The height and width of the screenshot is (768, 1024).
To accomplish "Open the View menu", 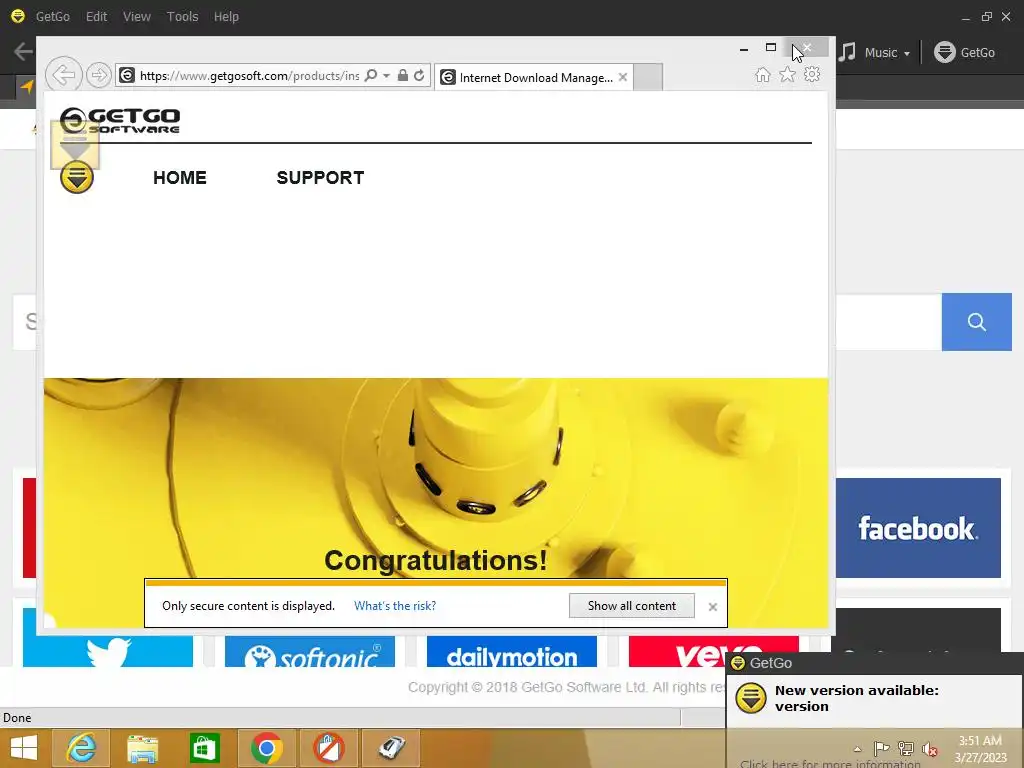I will pos(136,16).
